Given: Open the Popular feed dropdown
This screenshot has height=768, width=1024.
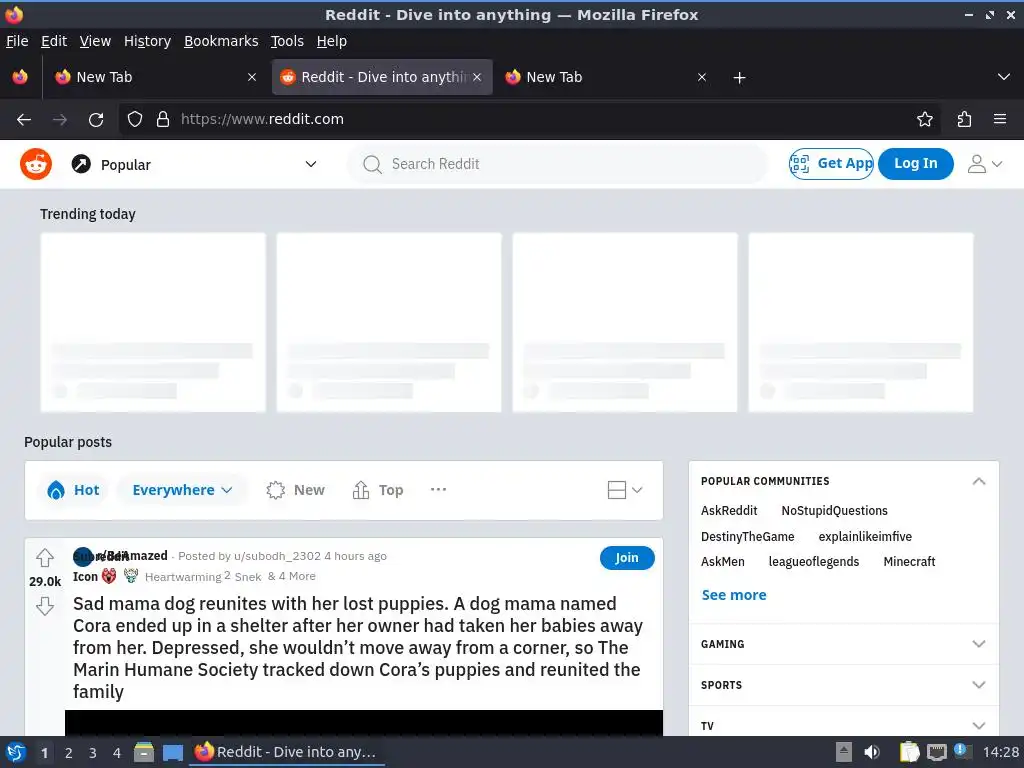Looking at the screenshot, I should click(194, 164).
